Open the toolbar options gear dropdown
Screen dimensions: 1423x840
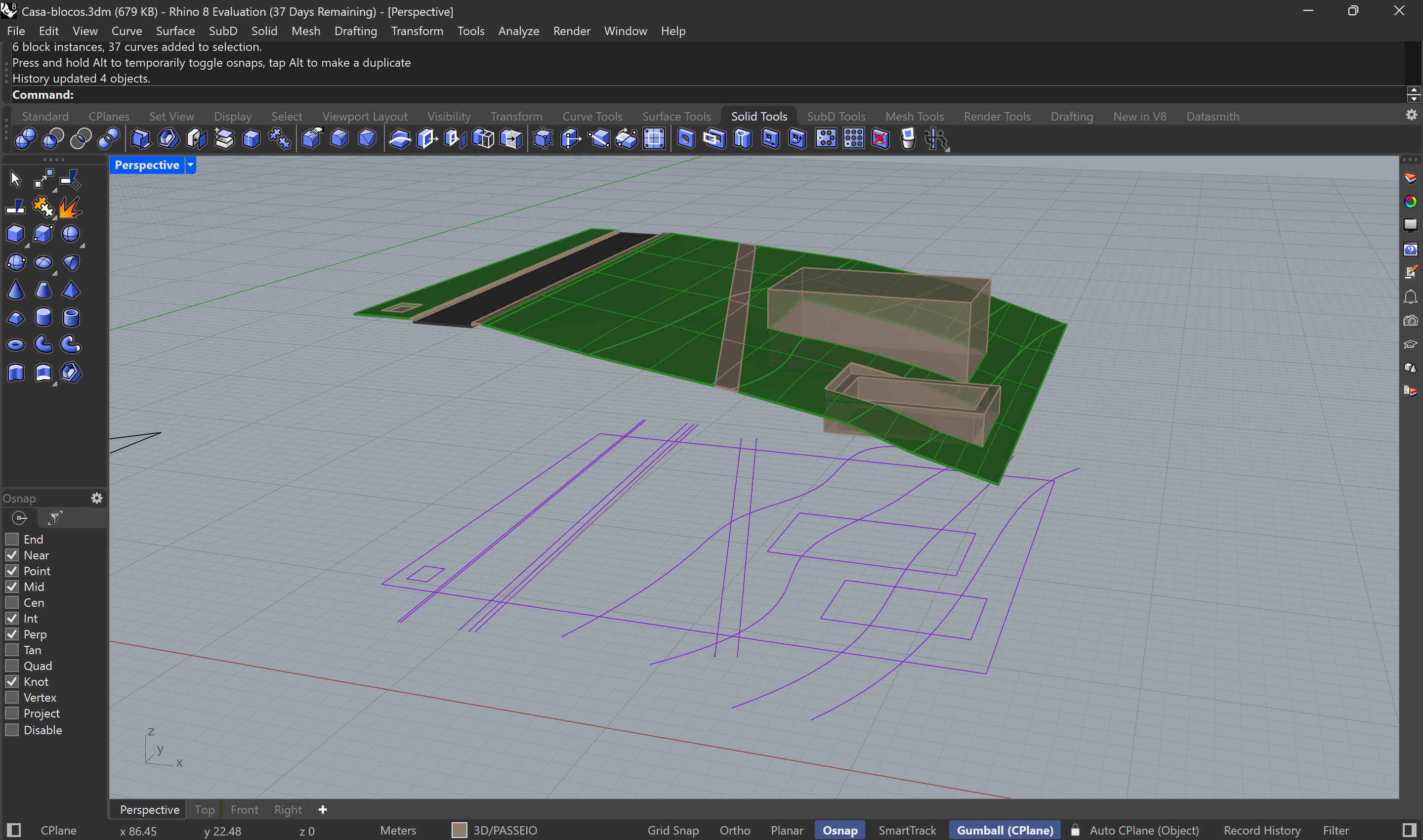tap(1411, 115)
